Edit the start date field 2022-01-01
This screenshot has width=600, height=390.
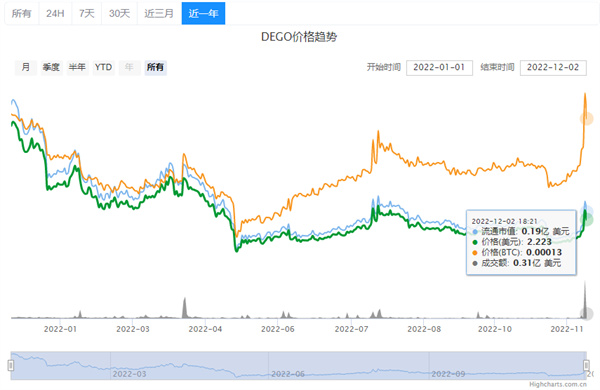click(x=439, y=68)
